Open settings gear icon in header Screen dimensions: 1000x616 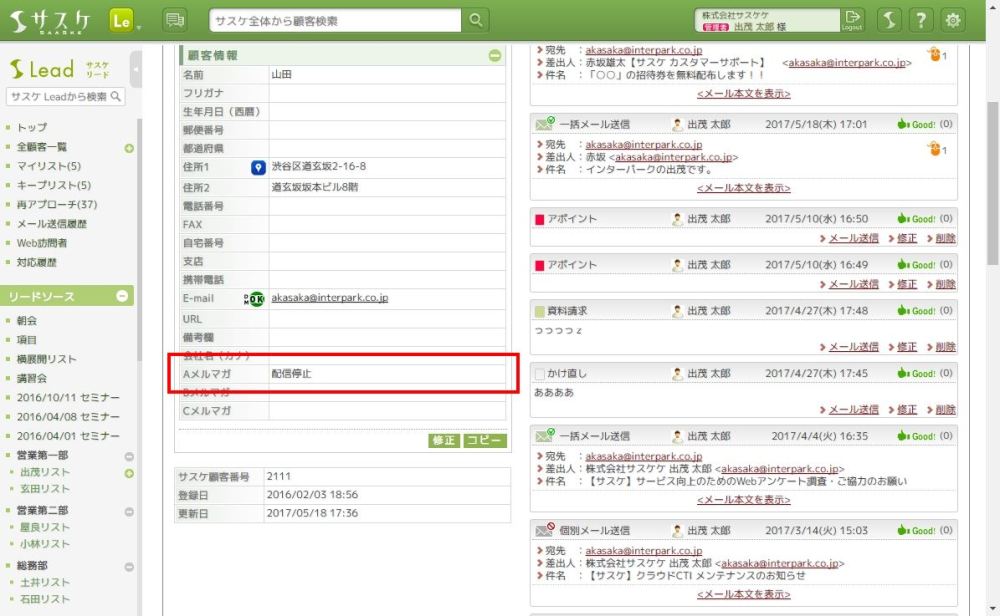[x=954, y=20]
